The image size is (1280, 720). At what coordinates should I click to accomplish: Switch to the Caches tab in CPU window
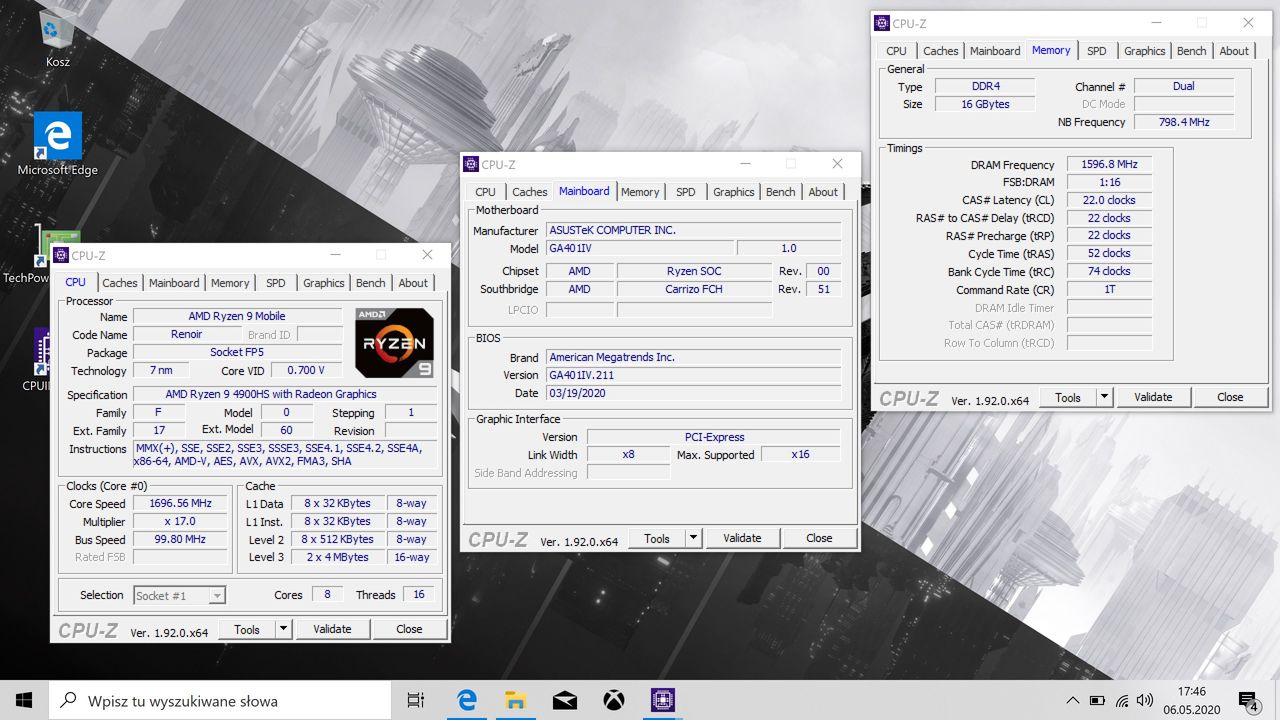(x=120, y=283)
